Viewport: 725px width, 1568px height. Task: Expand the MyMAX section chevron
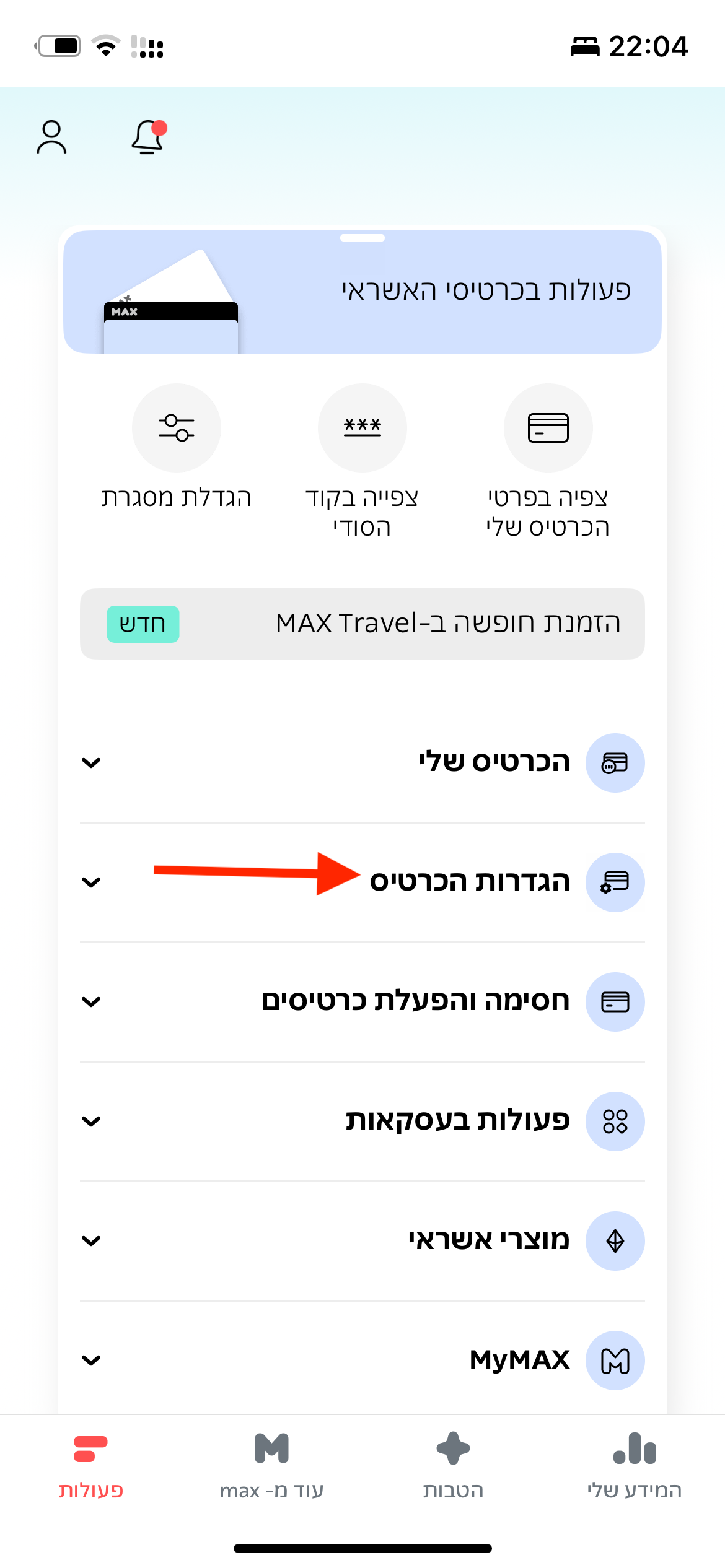pos(90,1360)
